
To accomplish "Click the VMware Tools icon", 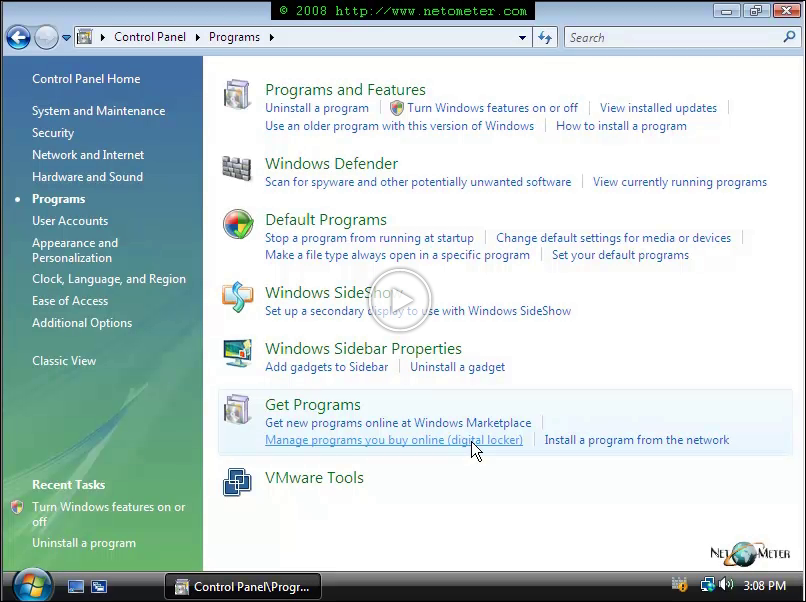I will click(237, 482).
